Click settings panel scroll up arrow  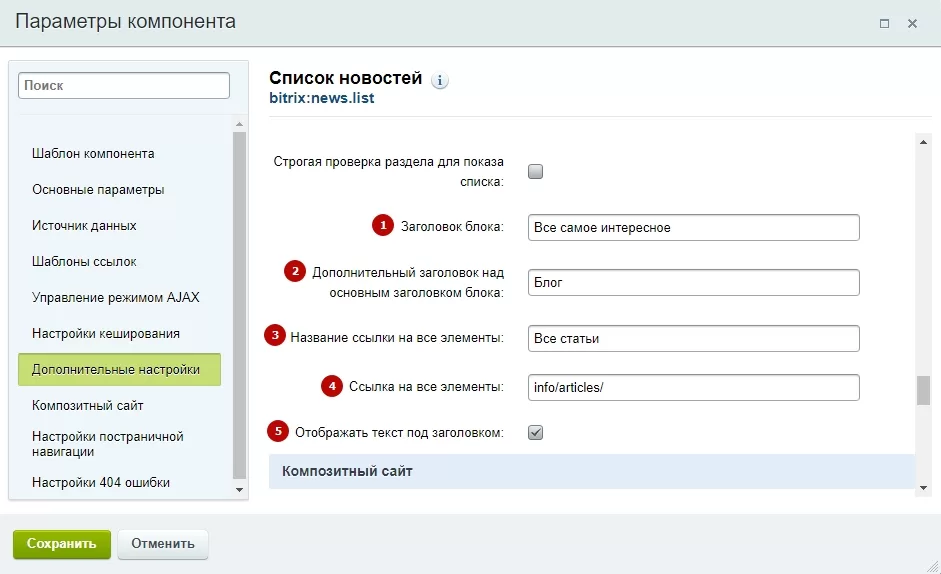pyautogui.click(x=923, y=142)
